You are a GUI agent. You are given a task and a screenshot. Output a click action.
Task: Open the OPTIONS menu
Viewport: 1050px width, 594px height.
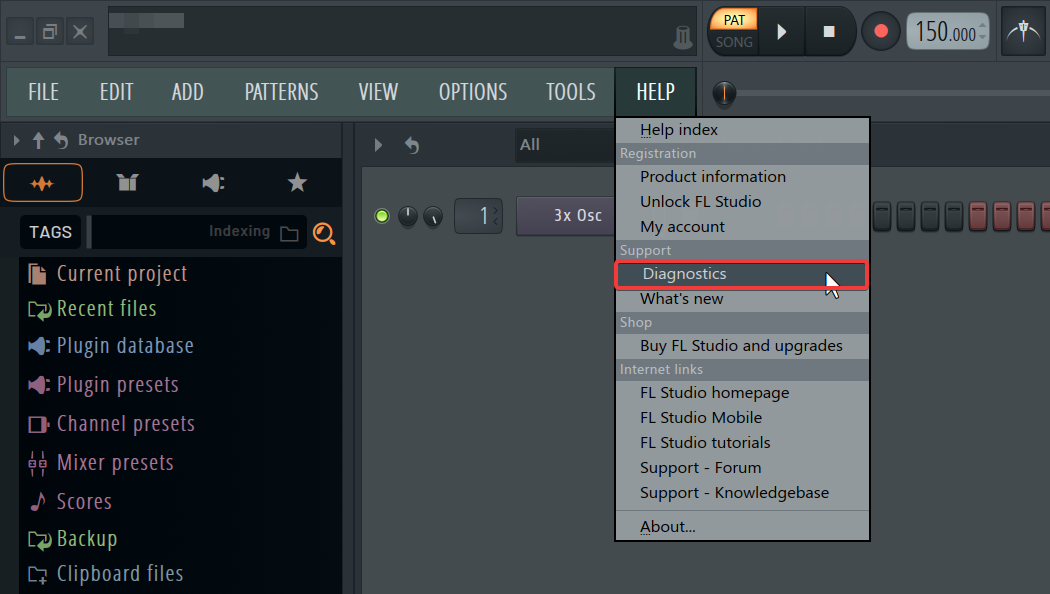click(x=472, y=91)
